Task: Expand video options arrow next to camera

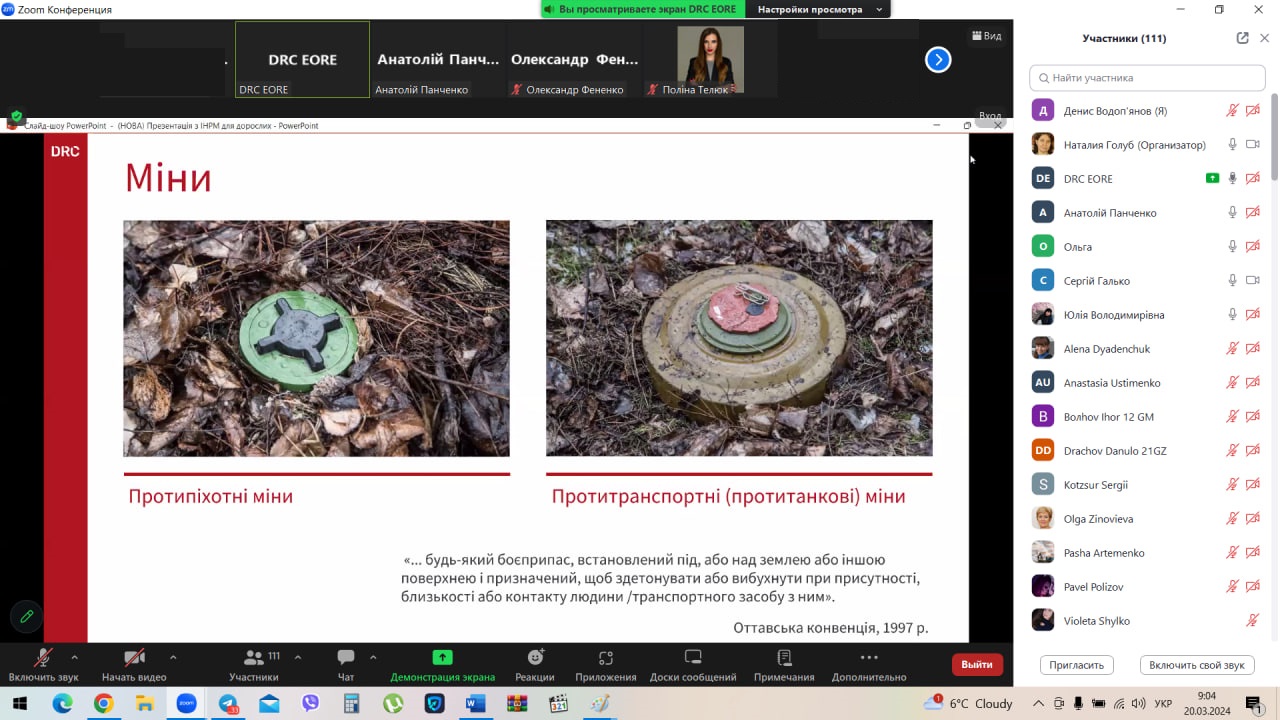Action: click(173, 657)
